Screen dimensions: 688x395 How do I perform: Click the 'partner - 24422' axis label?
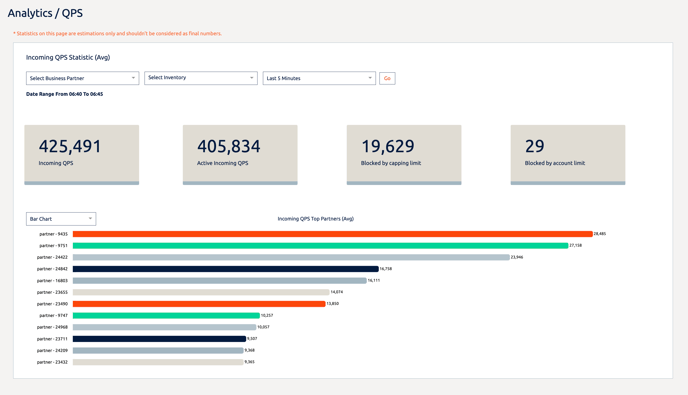pyautogui.click(x=52, y=257)
